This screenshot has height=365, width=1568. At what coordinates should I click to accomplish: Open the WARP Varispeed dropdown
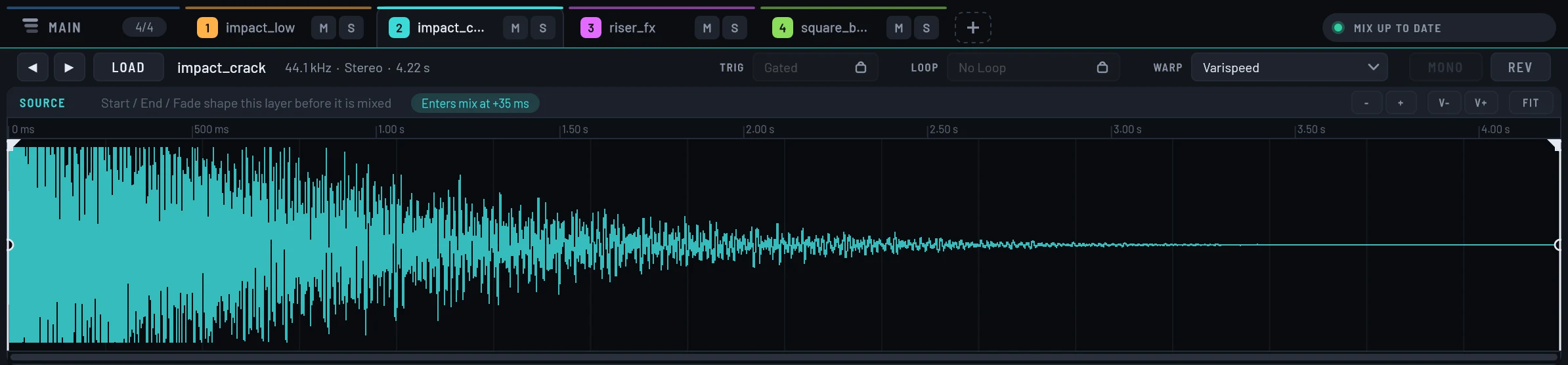1290,68
